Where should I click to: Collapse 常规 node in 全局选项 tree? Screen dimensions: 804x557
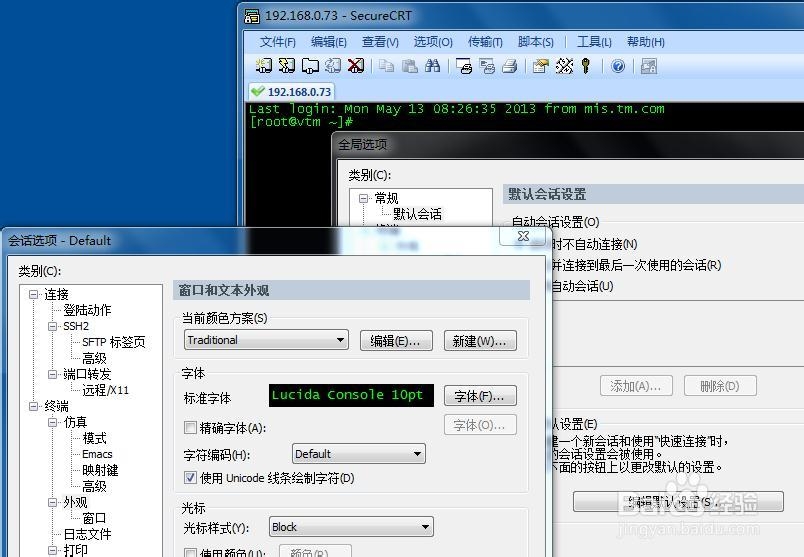click(364, 198)
